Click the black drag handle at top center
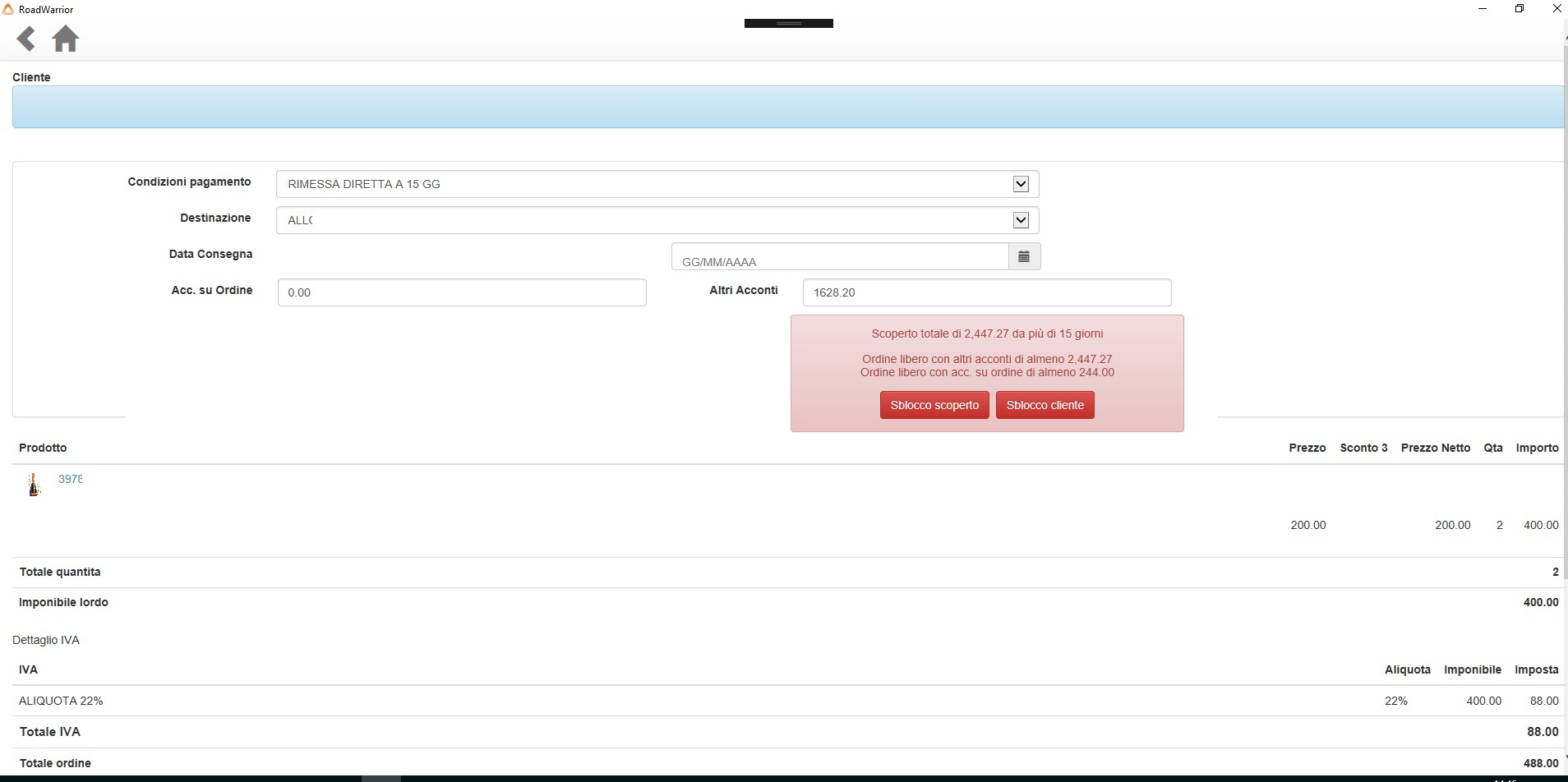The width and height of the screenshot is (1568, 782). pos(788,23)
